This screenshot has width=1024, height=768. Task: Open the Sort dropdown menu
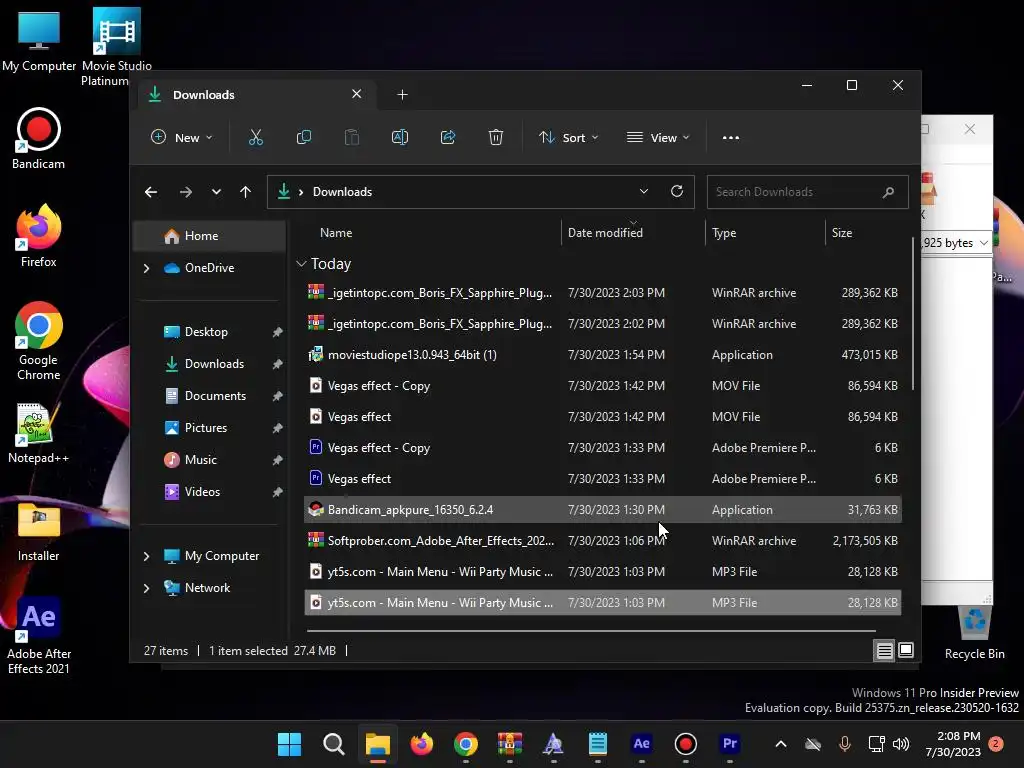[x=568, y=137]
